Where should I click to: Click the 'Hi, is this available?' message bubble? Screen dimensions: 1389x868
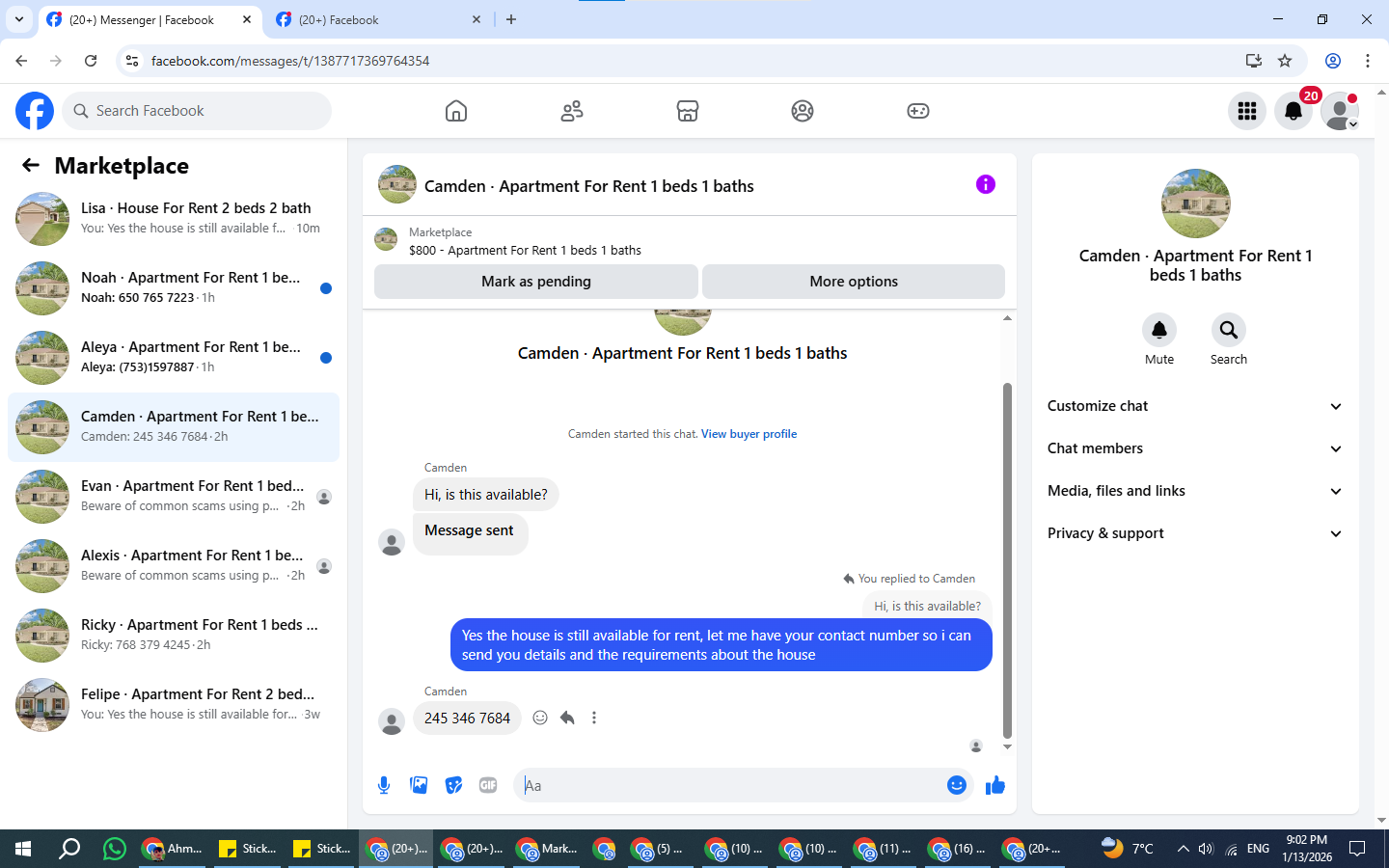pyautogui.click(x=485, y=495)
